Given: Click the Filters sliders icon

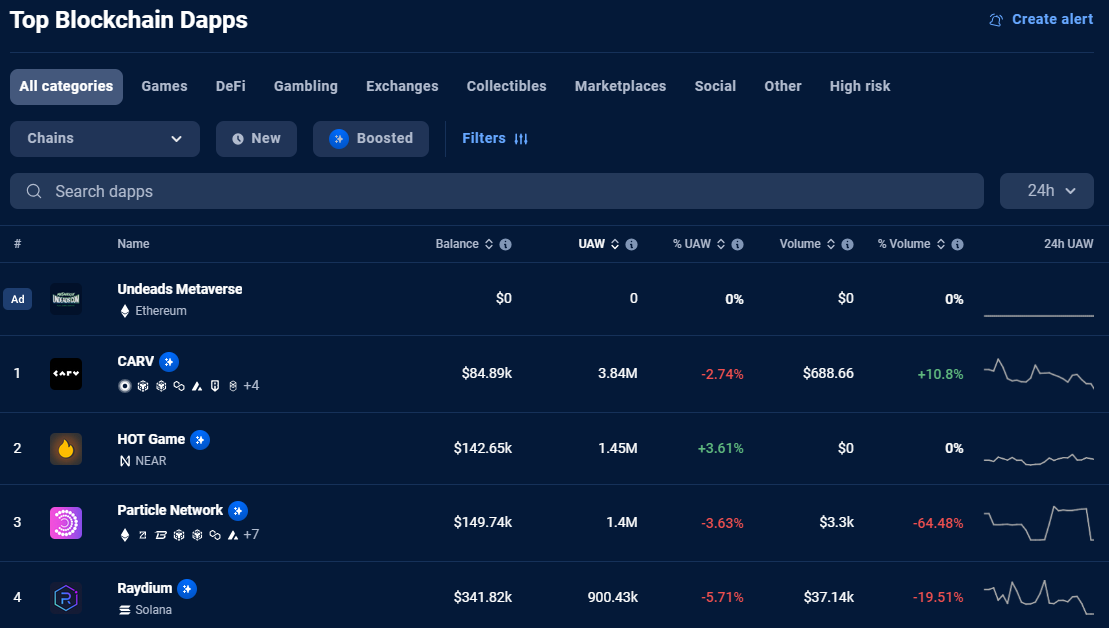Looking at the screenshot, I should (x=521, y=139).
